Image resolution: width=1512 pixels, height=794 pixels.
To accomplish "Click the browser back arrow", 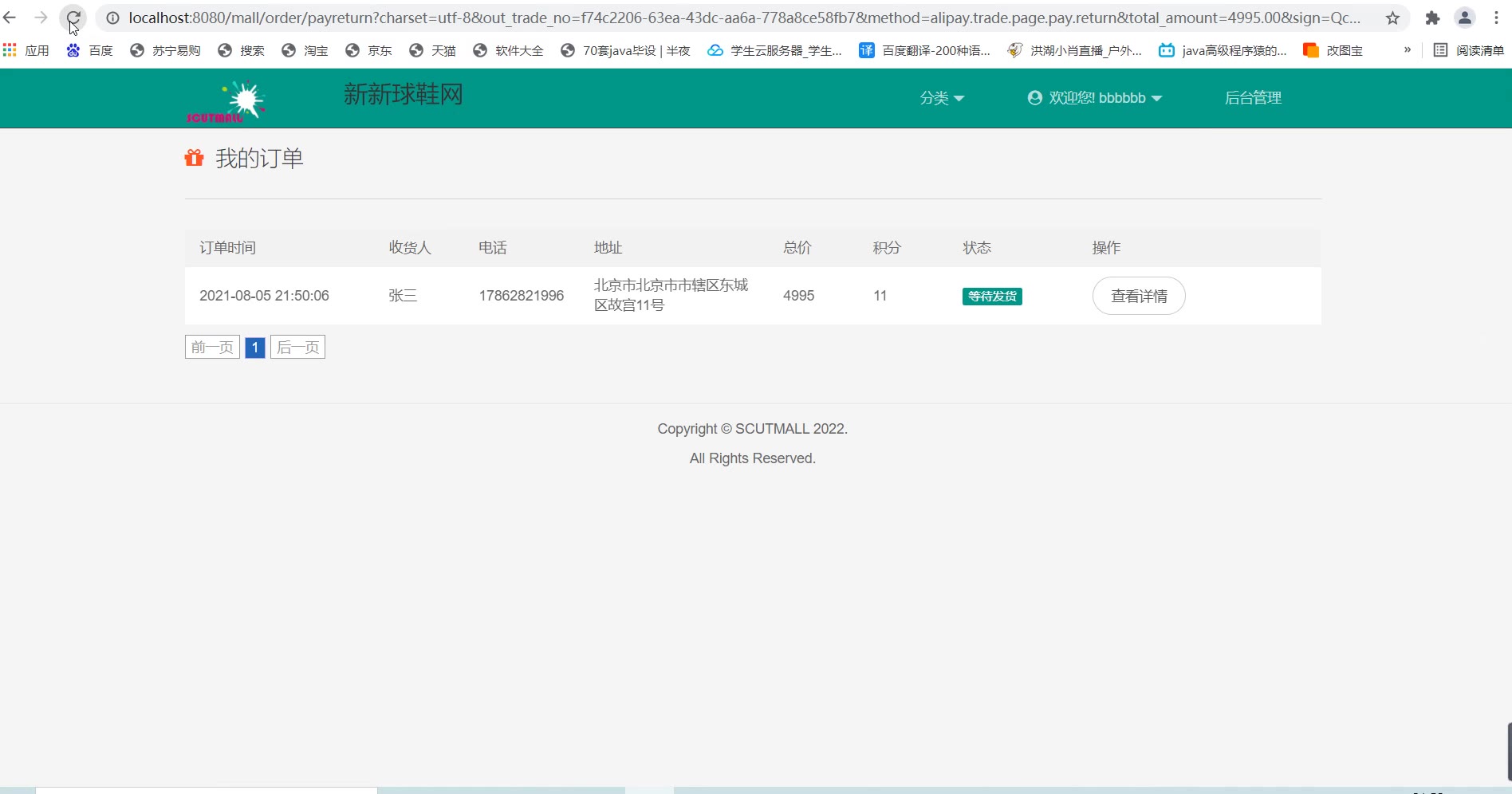I will point(10,18).
